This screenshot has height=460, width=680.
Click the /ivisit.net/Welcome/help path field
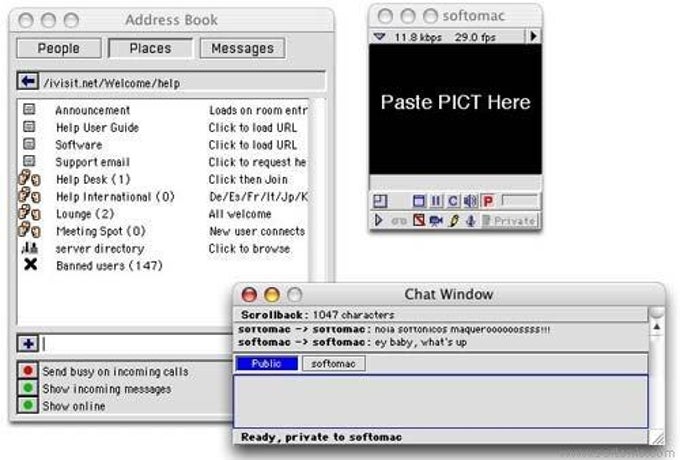pos(183,82)
